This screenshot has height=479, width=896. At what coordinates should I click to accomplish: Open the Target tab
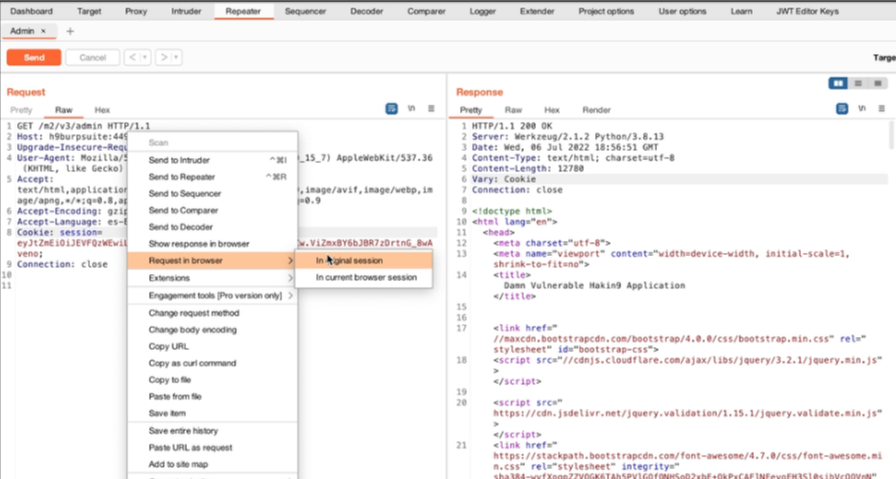tap(89, 11)
